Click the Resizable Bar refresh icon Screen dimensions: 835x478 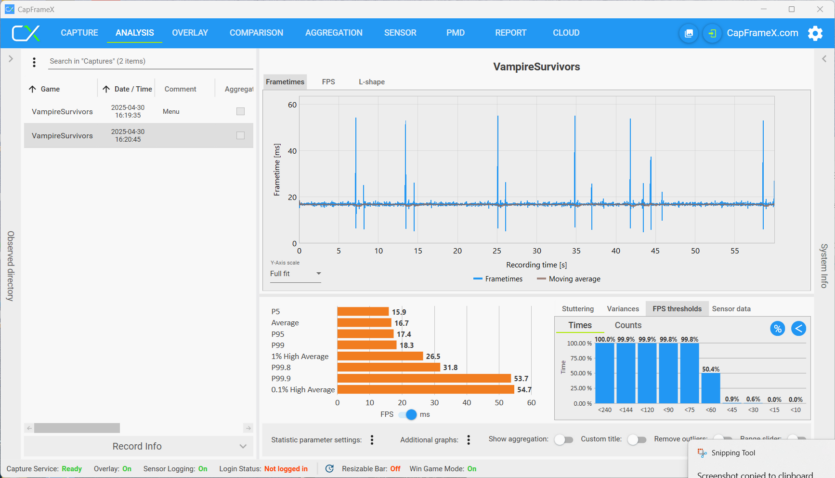coord(329,468)
